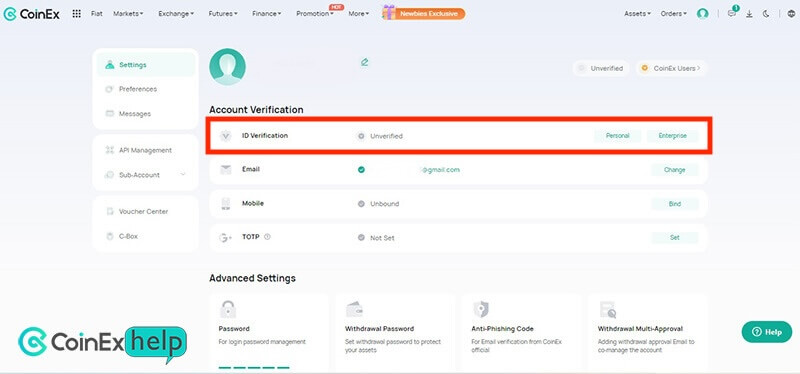Click the TOTP Google row icon

(226, 238)
